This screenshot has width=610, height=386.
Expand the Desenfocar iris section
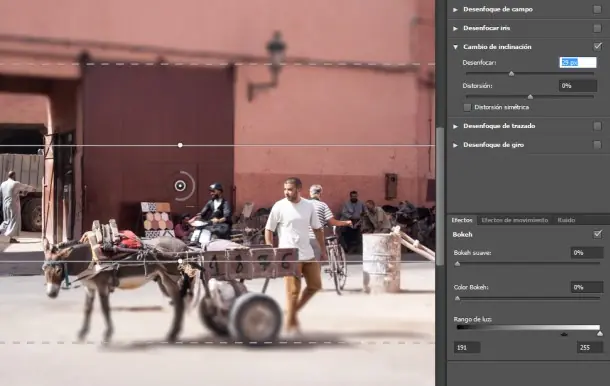click(455, 28)
